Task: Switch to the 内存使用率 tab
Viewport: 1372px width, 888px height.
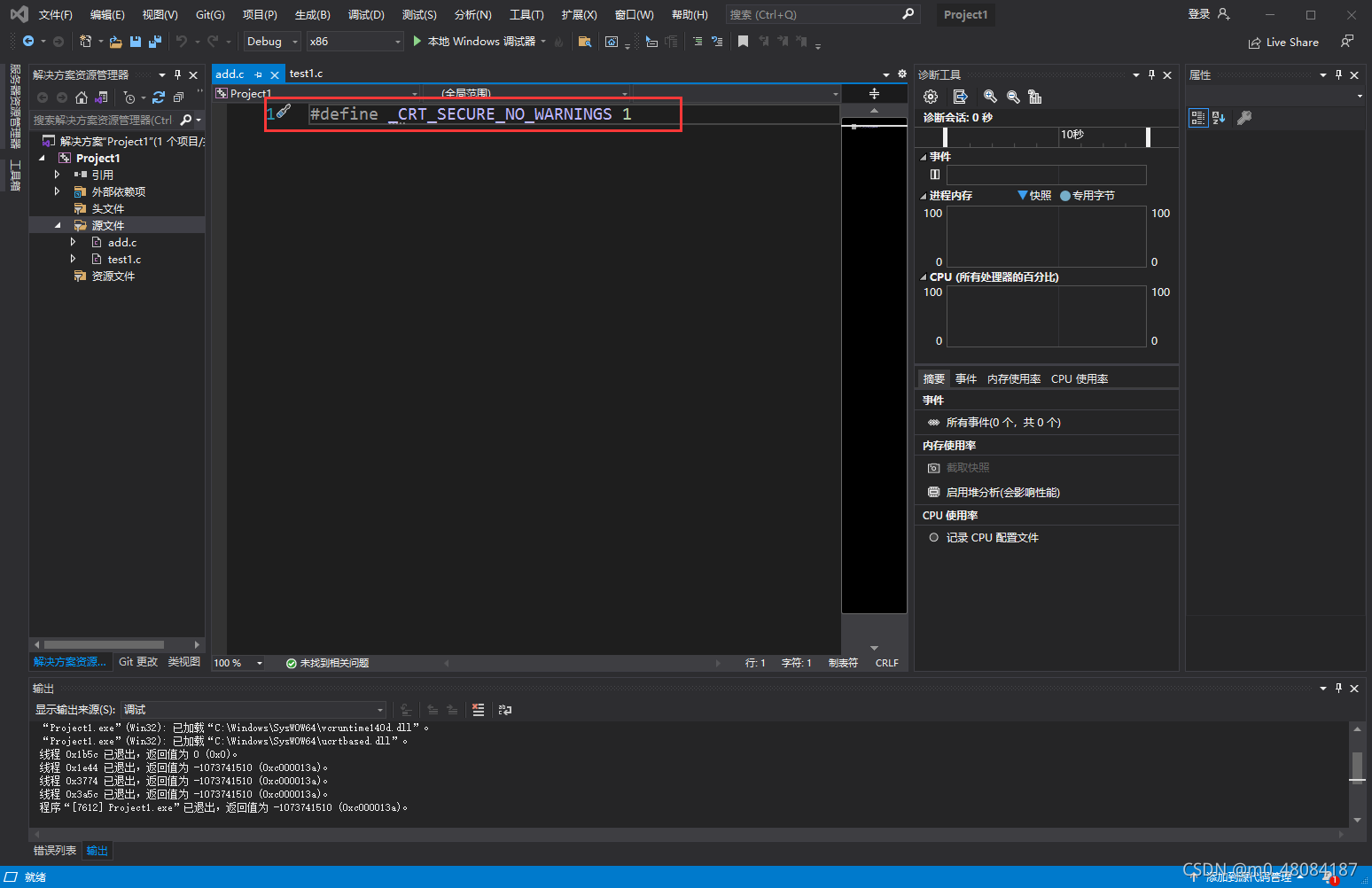Action: [x=1014, y=378]
